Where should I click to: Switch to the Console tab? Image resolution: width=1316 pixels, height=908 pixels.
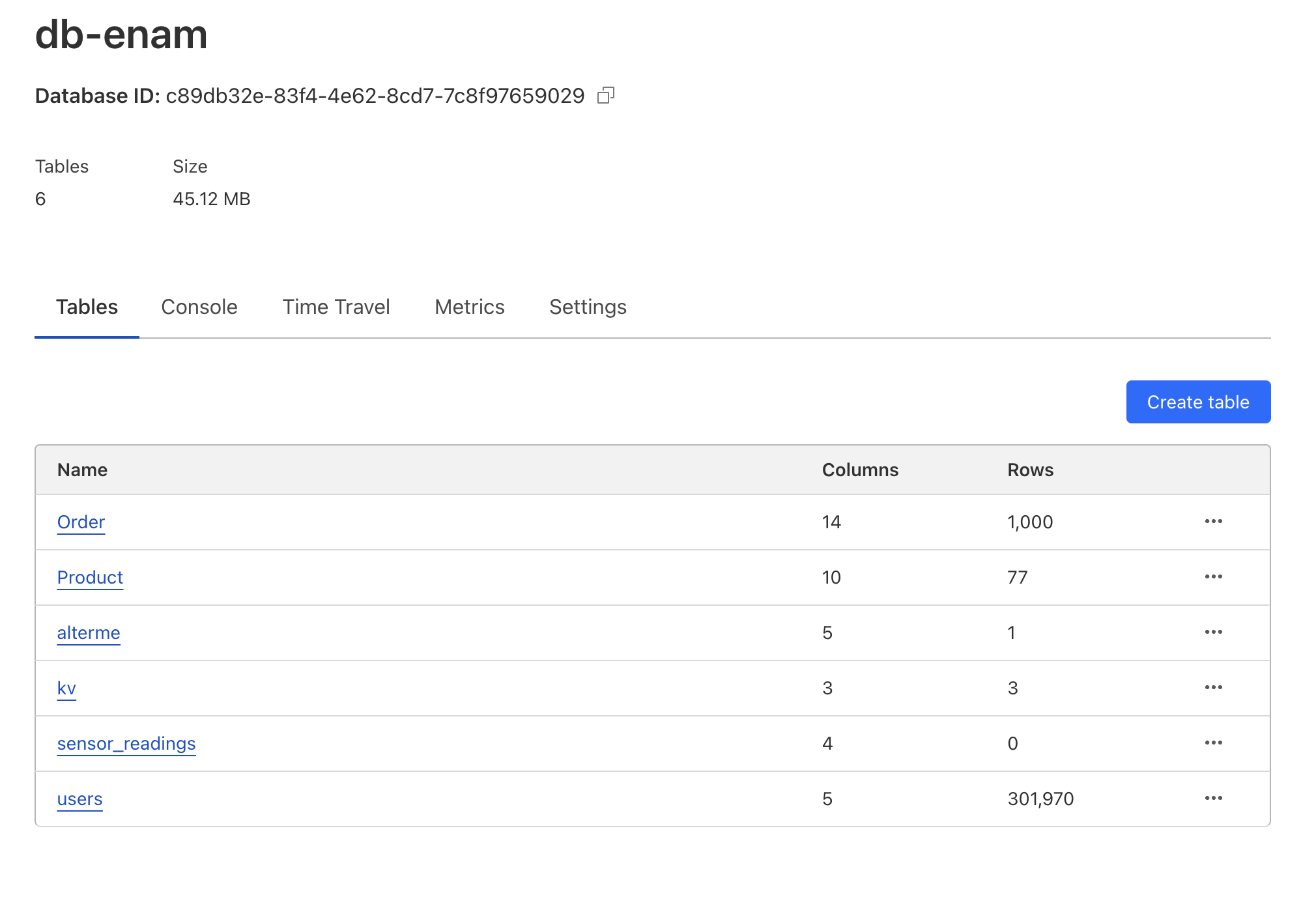coord(199,307)
